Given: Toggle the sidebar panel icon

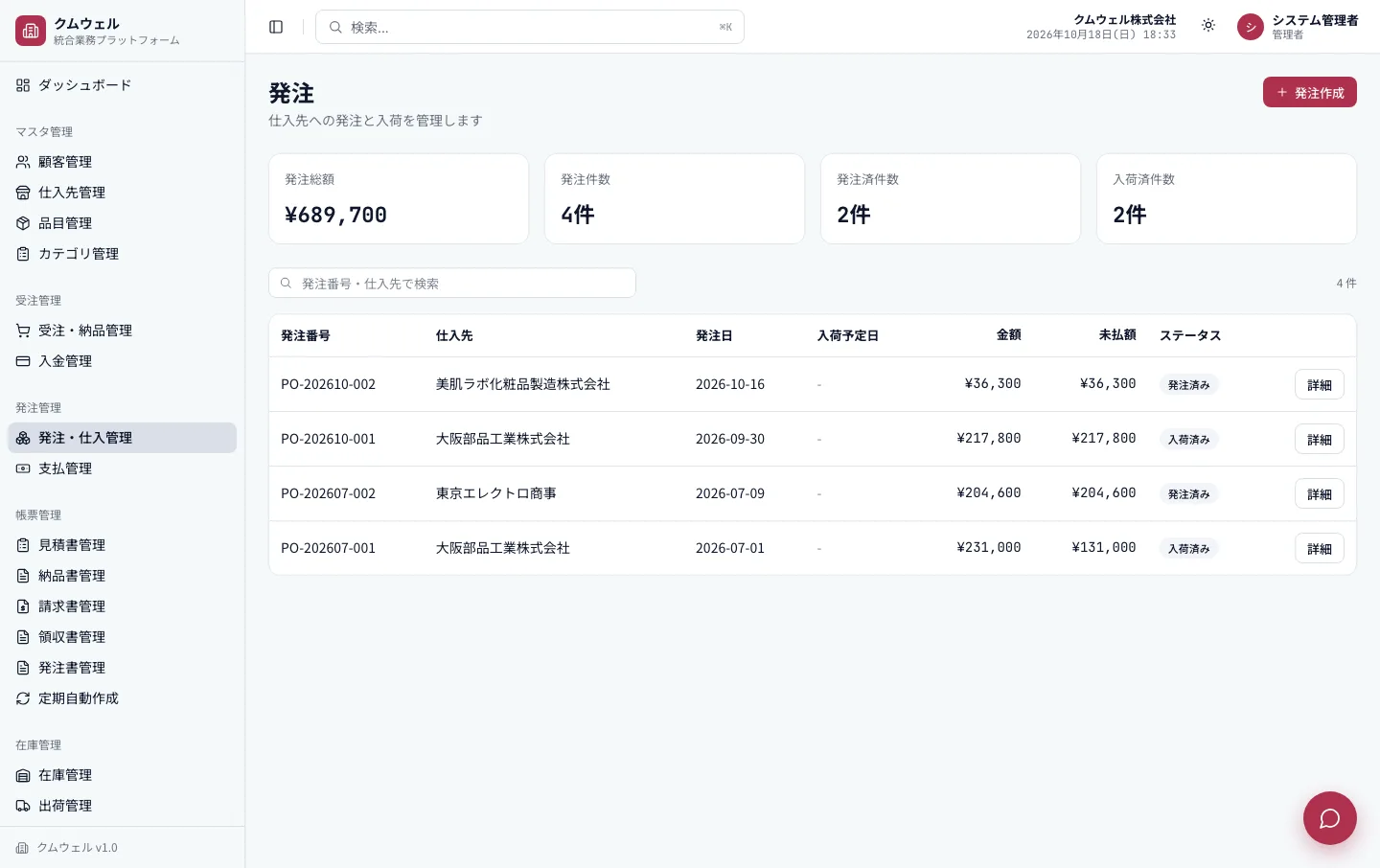Looking at the screenshot, I should click(276, 27).
